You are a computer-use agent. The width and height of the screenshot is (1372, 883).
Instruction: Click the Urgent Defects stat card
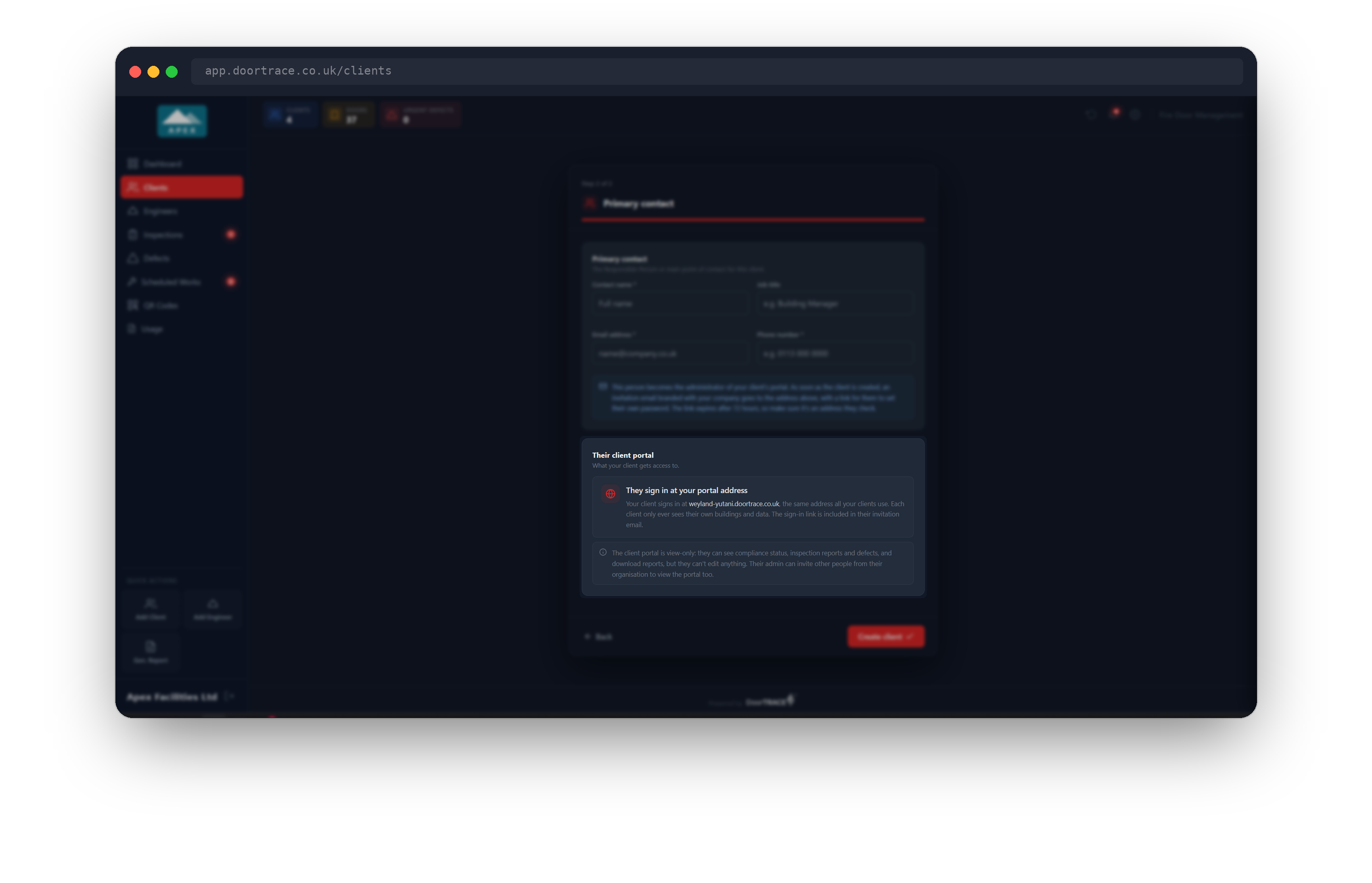click(421, 115)
